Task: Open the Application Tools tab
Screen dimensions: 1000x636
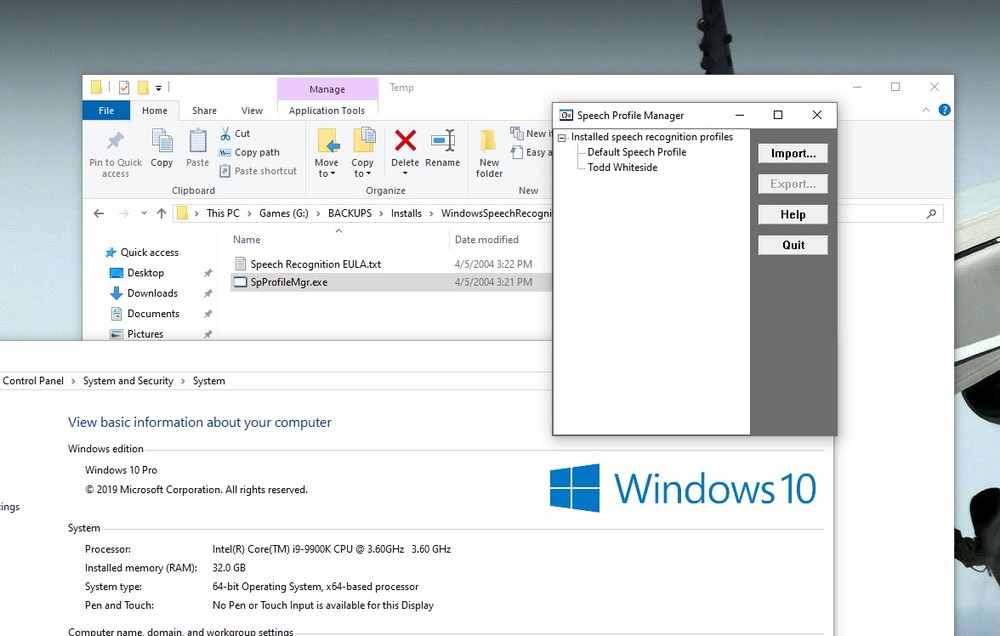Action: click(x=327, y=110)
